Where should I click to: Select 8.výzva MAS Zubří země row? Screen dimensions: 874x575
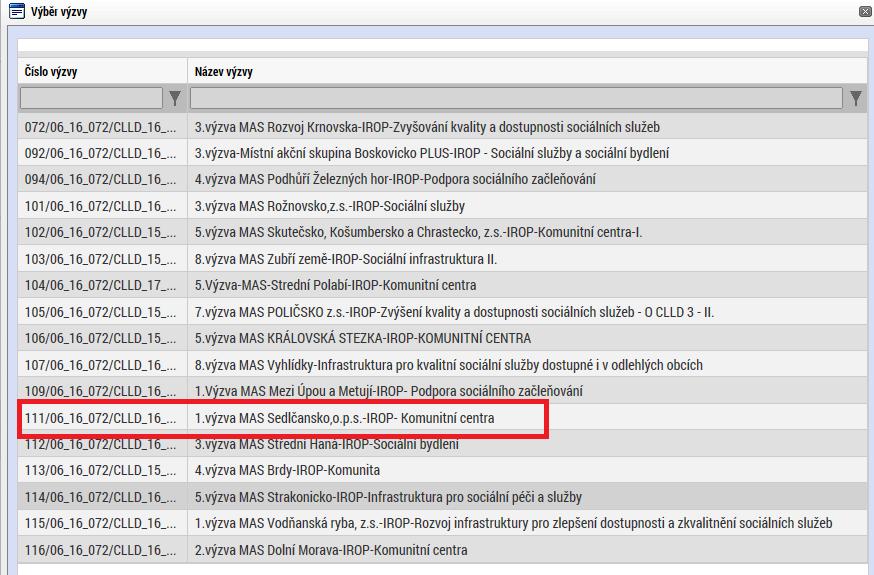click(346, 259)
